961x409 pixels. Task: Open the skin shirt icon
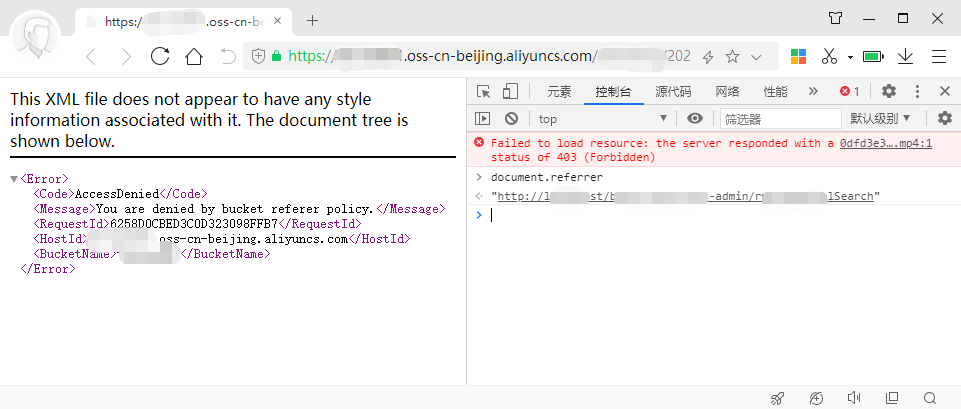(835, 18)
